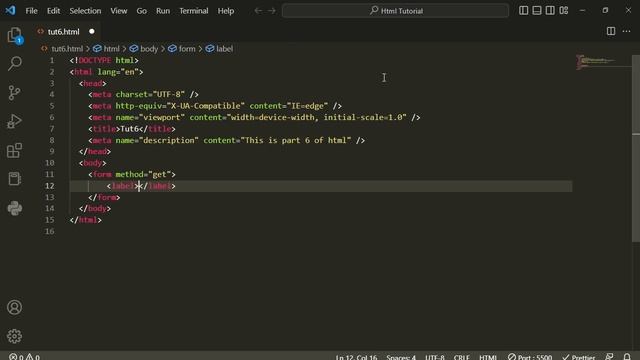Click the meta viewport line
The image size is (640, 360).
click(x=254, y=117)
